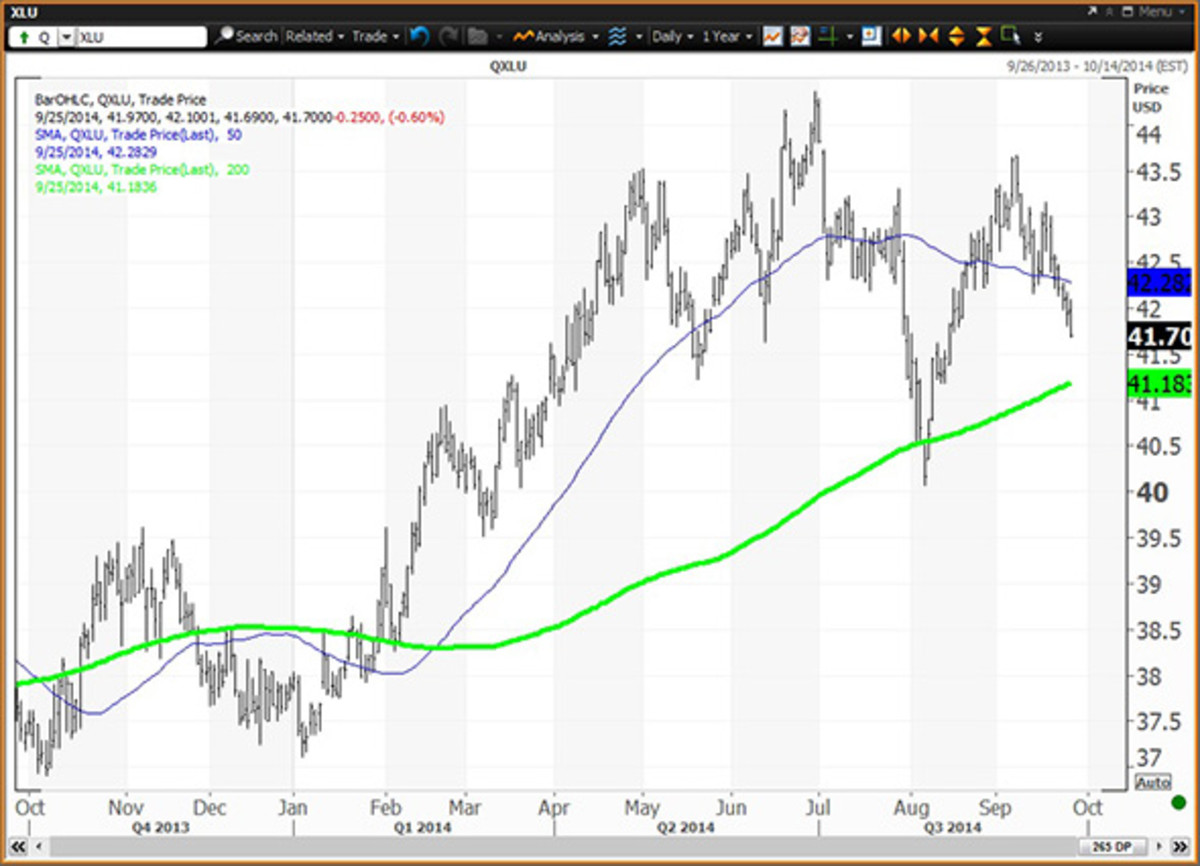
Task: Open the Trade menu
Action: [x=375, y=36]
